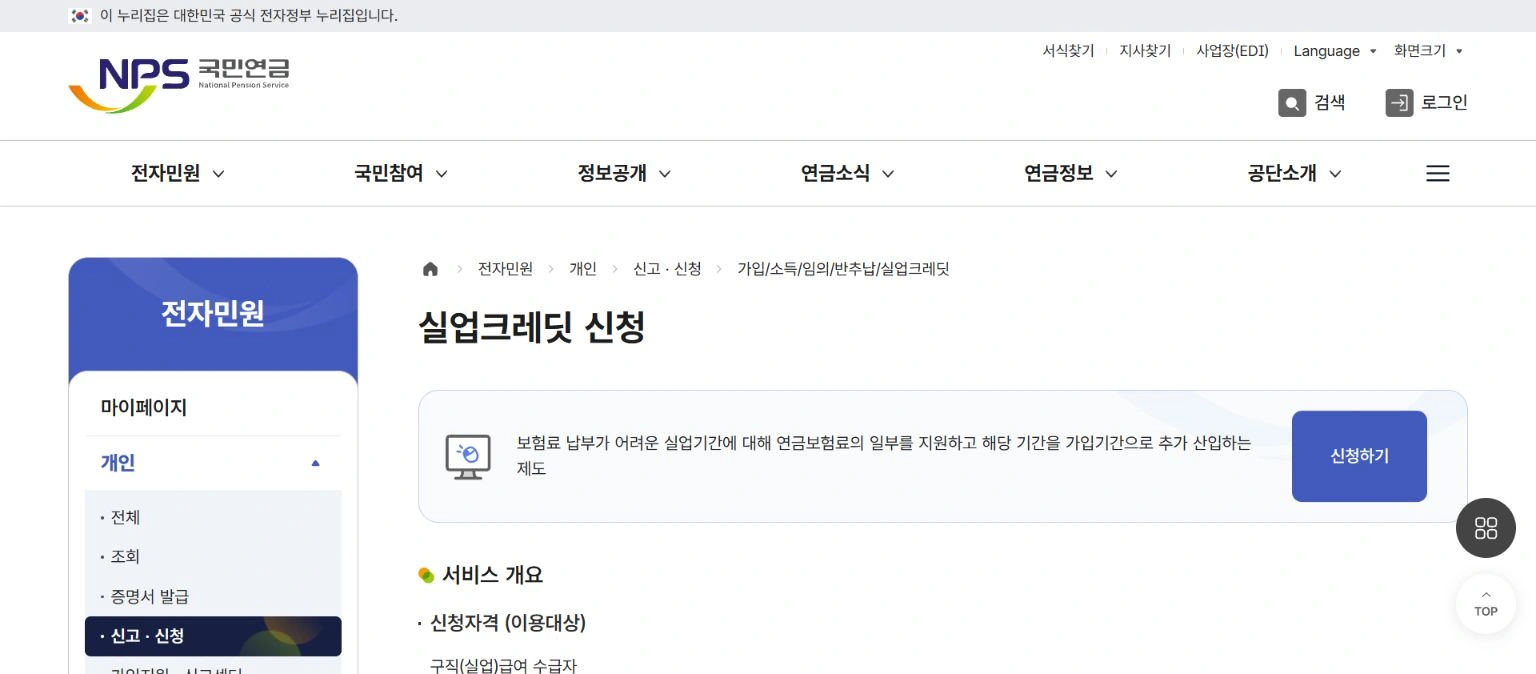Viewport: 1536px width, 674px height.
Task: Click the 구직(실업)급여 수급자 text
Action: (x=503, y=665)
